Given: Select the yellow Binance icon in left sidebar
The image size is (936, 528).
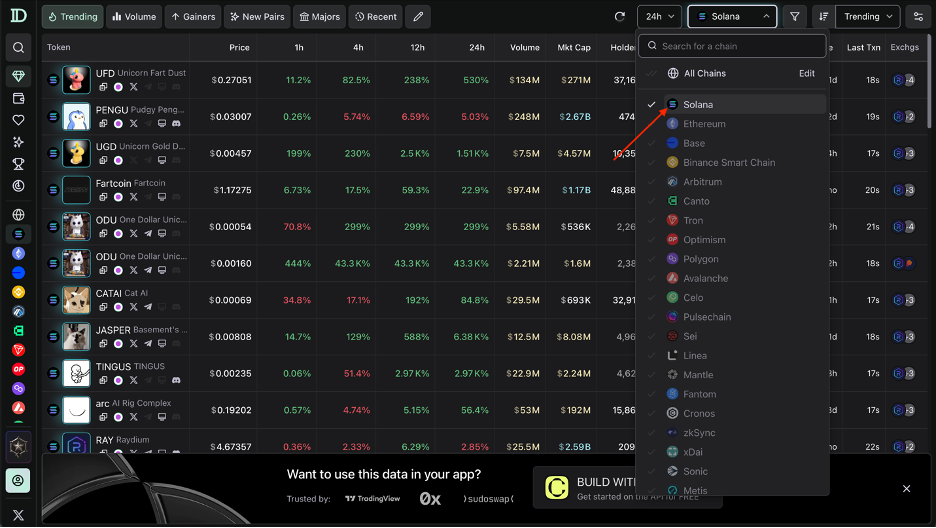Looking at the screenshot, I should click(19, 292).
